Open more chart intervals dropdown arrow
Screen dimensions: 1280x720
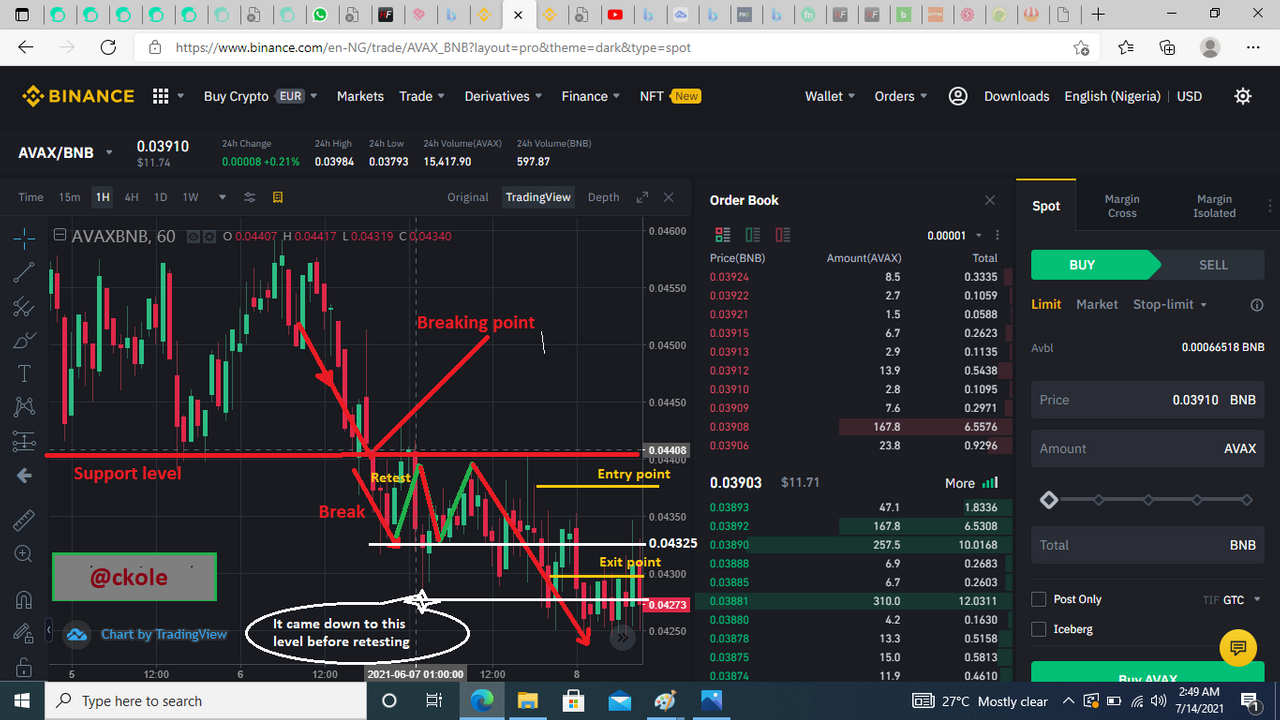point(222,197)
